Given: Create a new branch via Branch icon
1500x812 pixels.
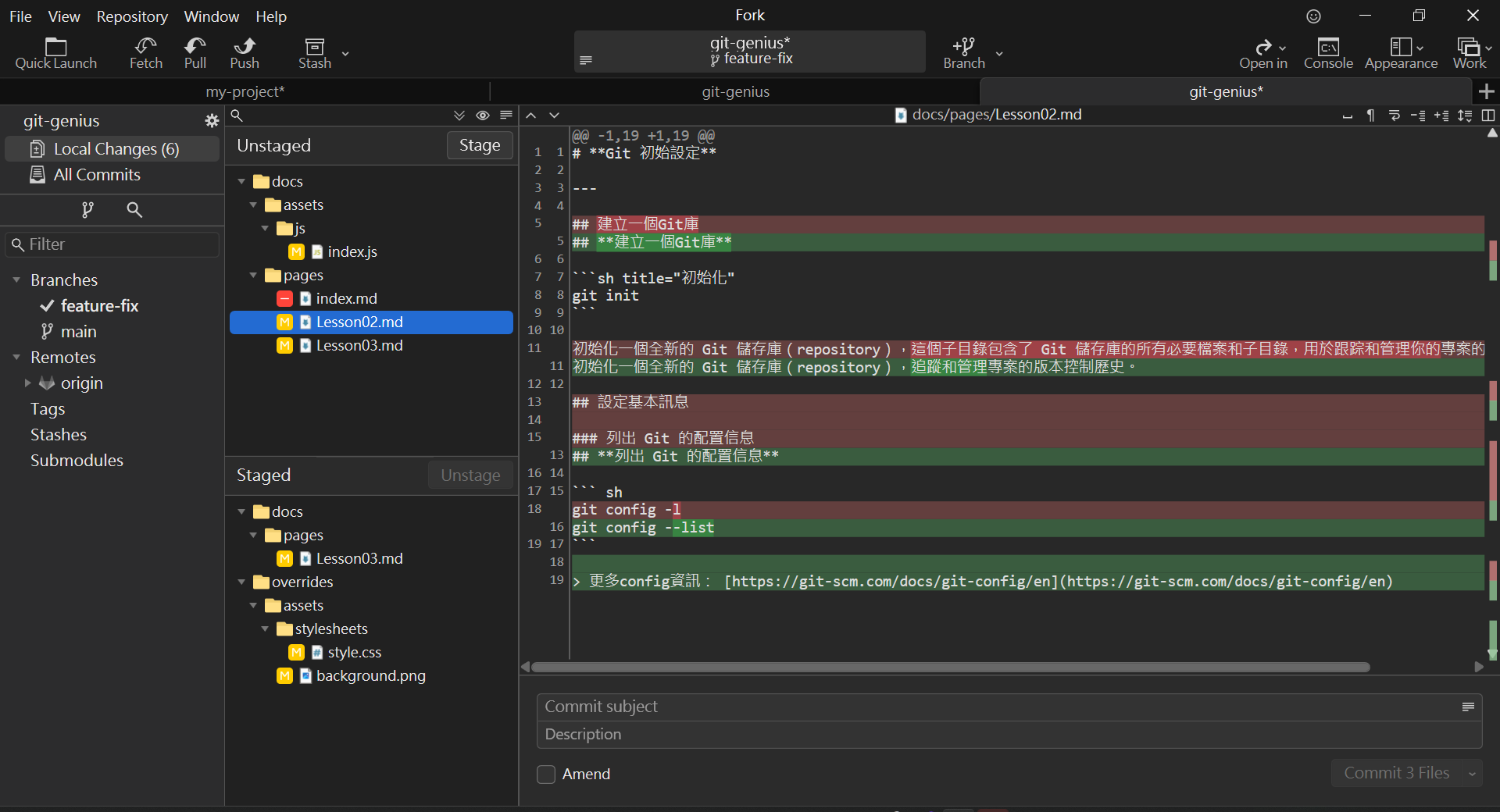Looking at the screenshot, I should pyautogui.click(x=964, y=53).
